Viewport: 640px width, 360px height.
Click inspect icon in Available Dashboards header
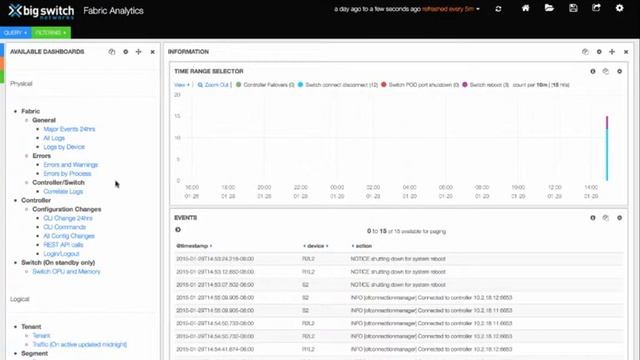[x=112, y=52]
